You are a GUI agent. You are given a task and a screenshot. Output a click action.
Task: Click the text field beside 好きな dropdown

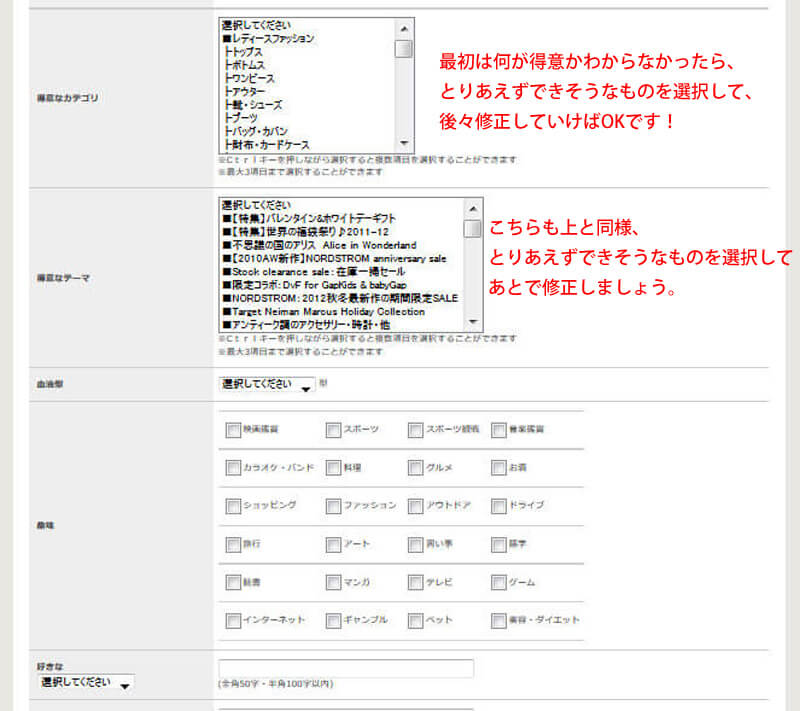tap(346, 669)
